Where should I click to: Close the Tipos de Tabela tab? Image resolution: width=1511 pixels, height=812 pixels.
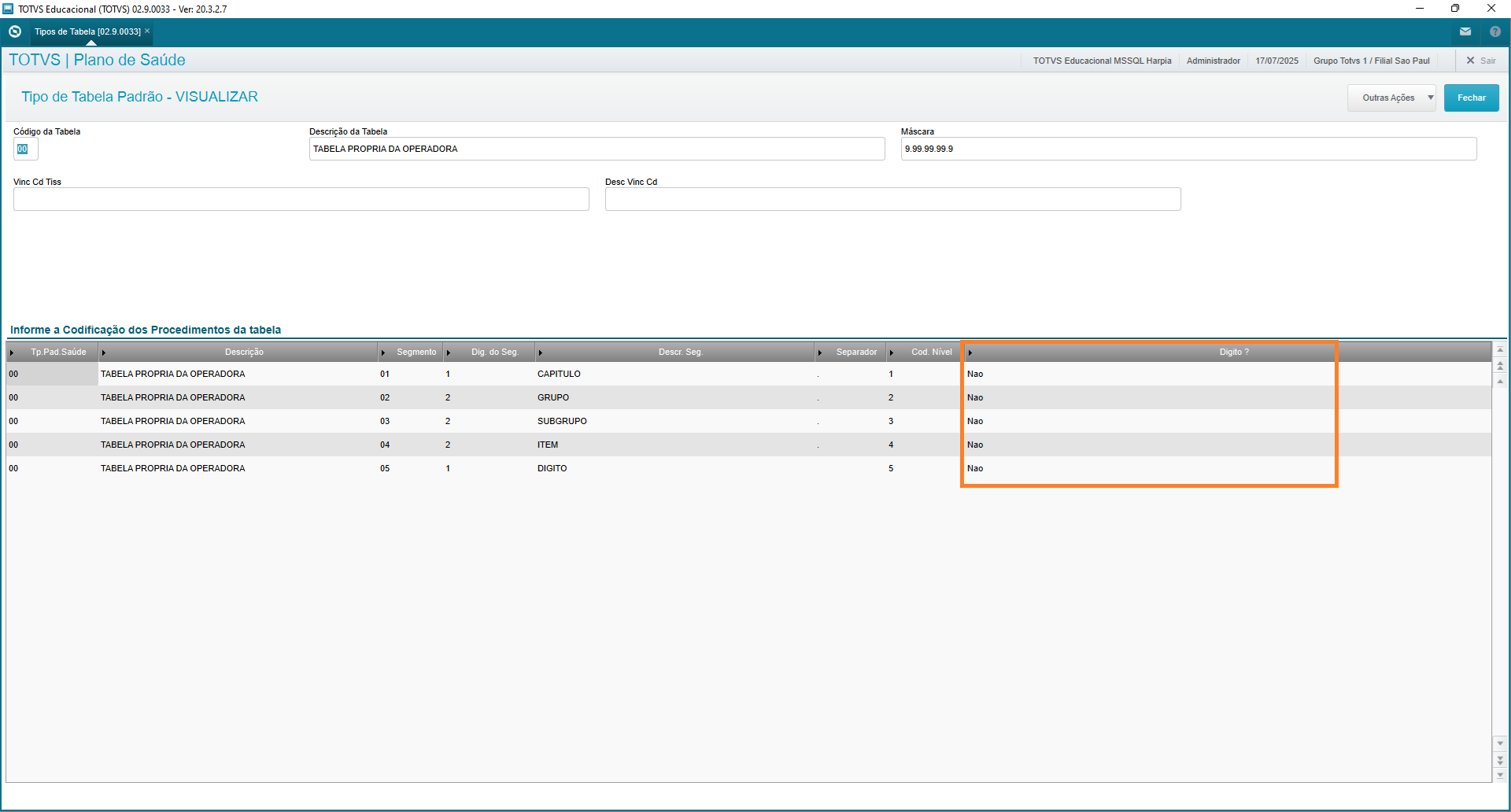coord(147,31)
